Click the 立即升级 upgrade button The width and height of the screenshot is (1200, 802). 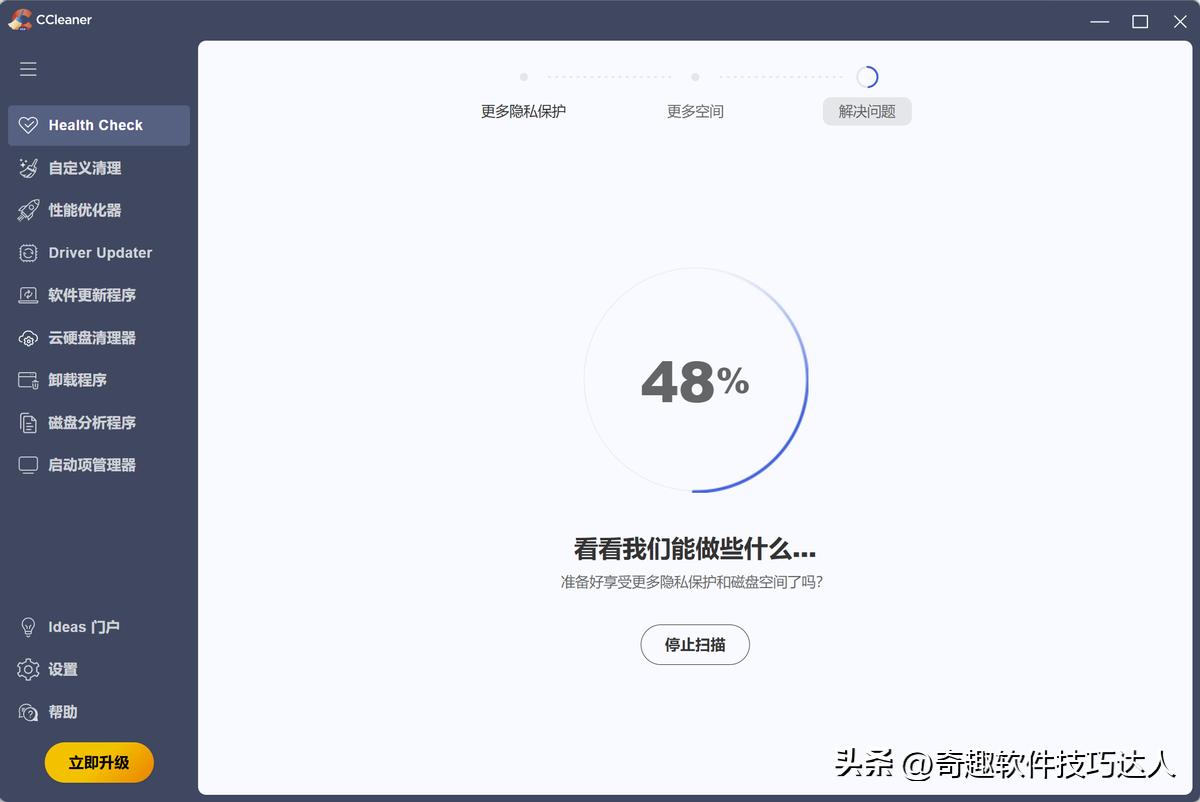pyautogui.click(x=98, y=762)
